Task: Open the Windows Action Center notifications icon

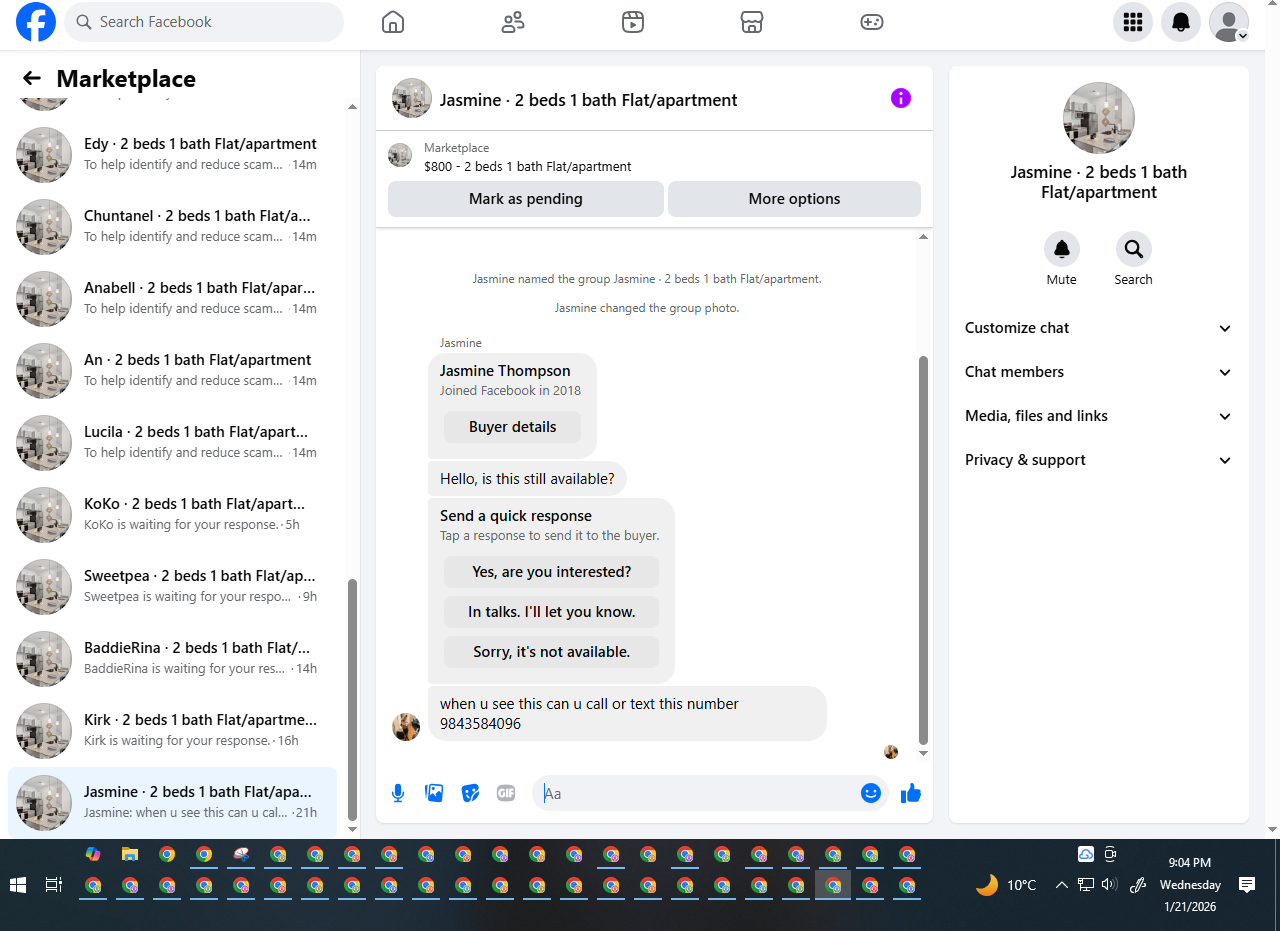Action: pos(1247,885)
